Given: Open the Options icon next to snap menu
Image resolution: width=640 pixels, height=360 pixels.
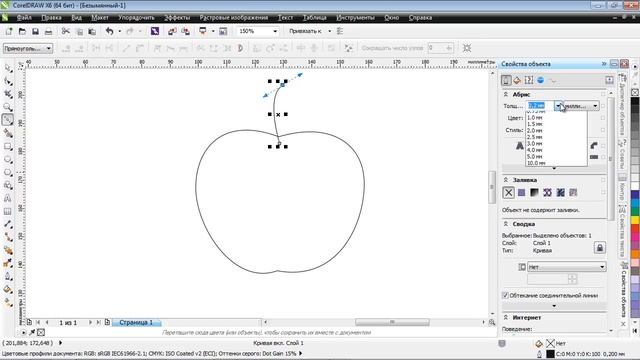Looking at the screenshot, I should click(x=340, y=31).
